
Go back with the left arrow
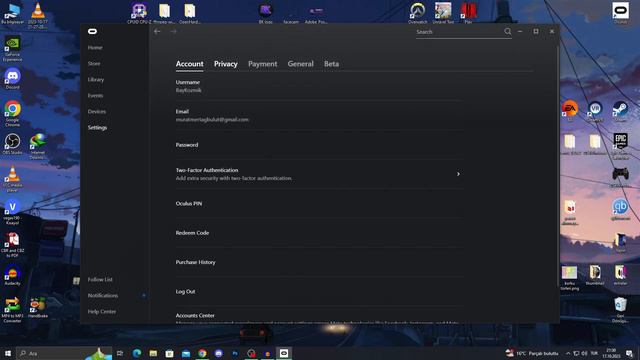tap(157, 31)
